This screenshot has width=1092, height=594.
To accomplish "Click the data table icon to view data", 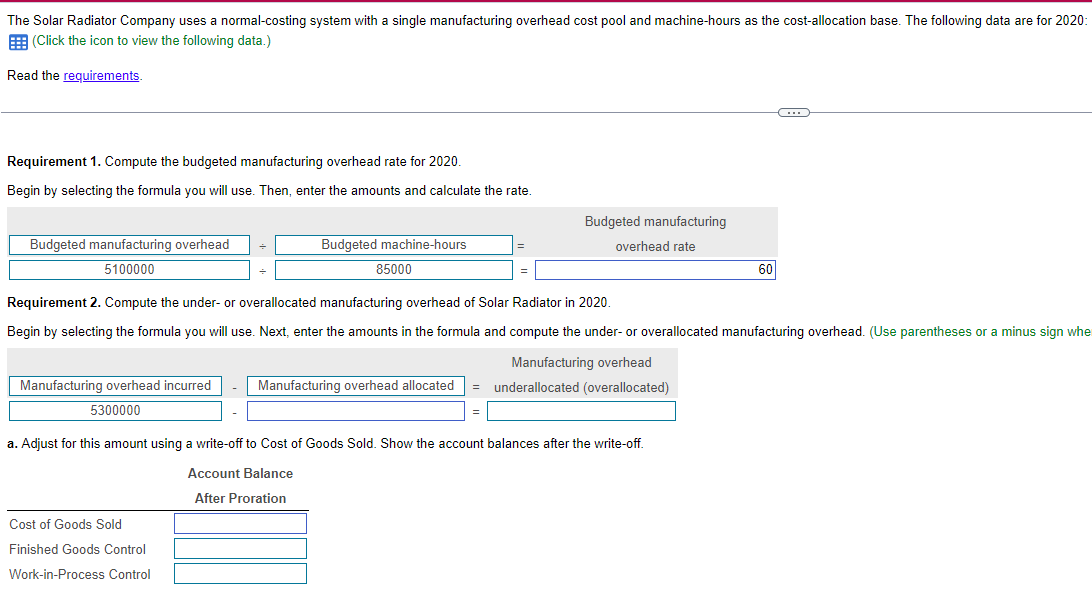I will tap(16, 41).
